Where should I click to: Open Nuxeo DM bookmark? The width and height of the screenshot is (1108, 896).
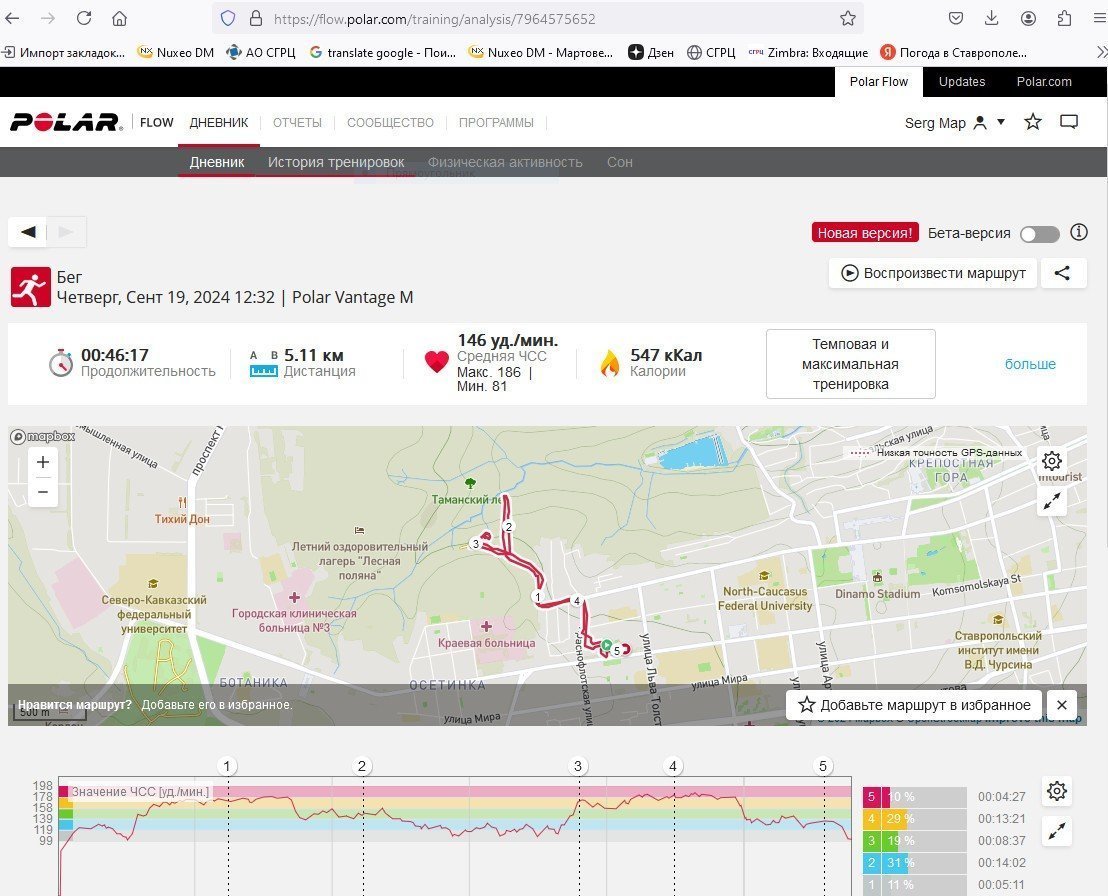coord(176,52)
